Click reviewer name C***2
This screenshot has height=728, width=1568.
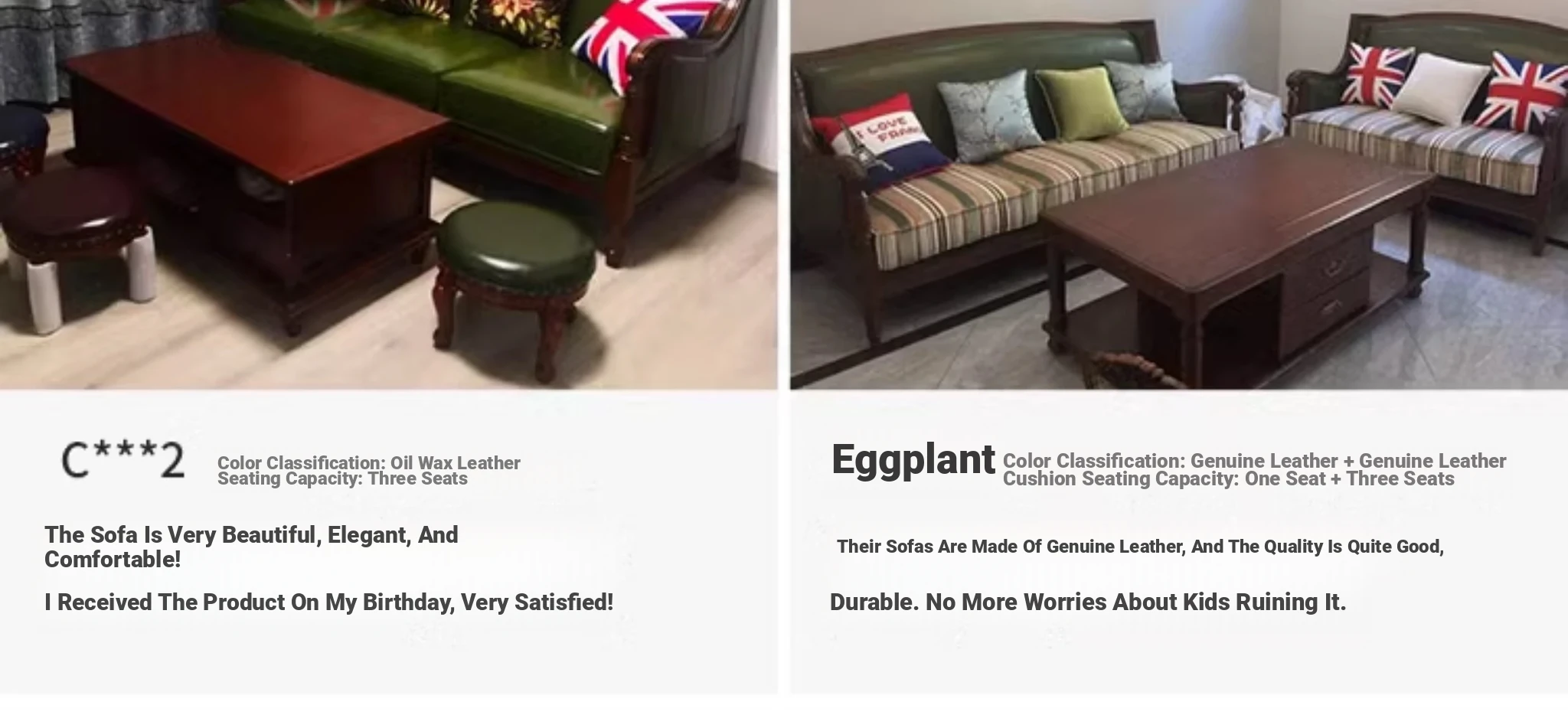(122, 460)
